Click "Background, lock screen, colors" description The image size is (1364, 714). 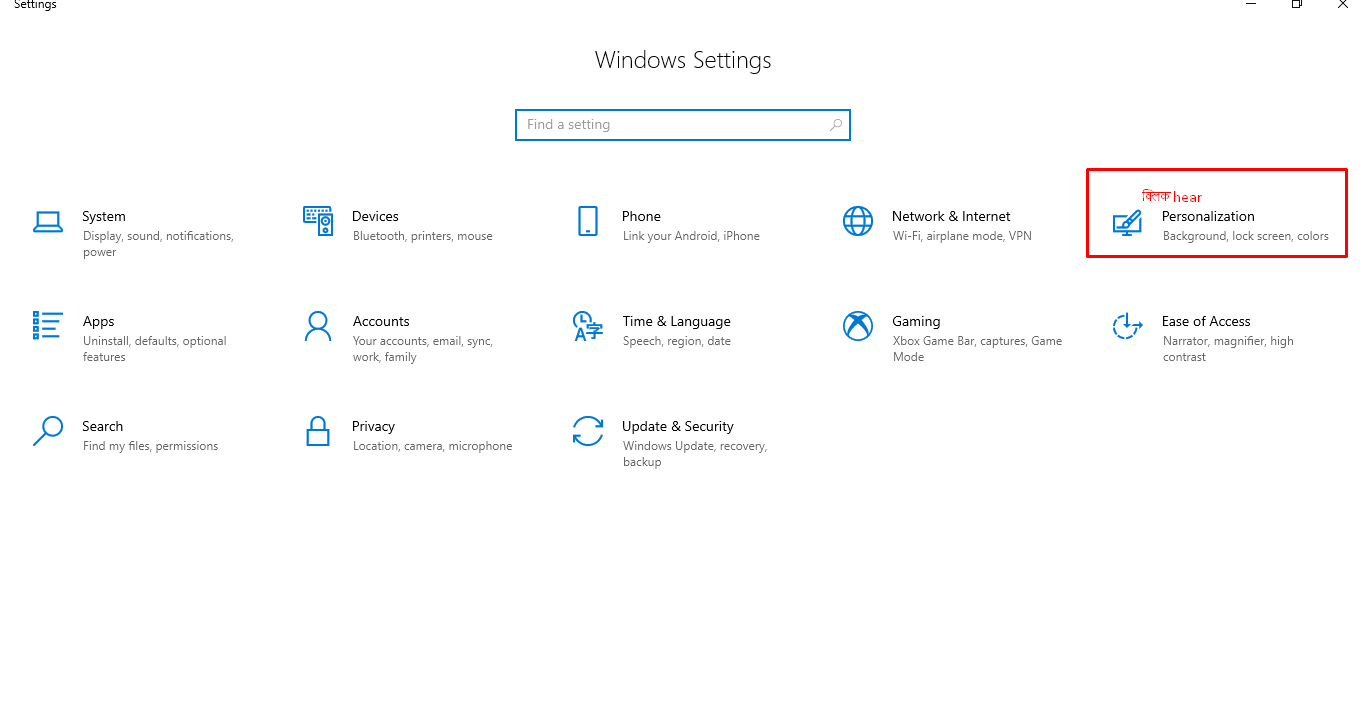coord(1246,236)
